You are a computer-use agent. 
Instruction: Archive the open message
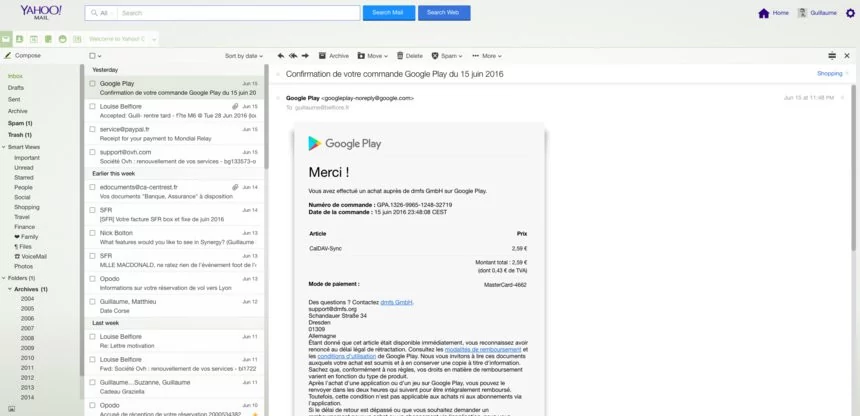click(333, 56)
